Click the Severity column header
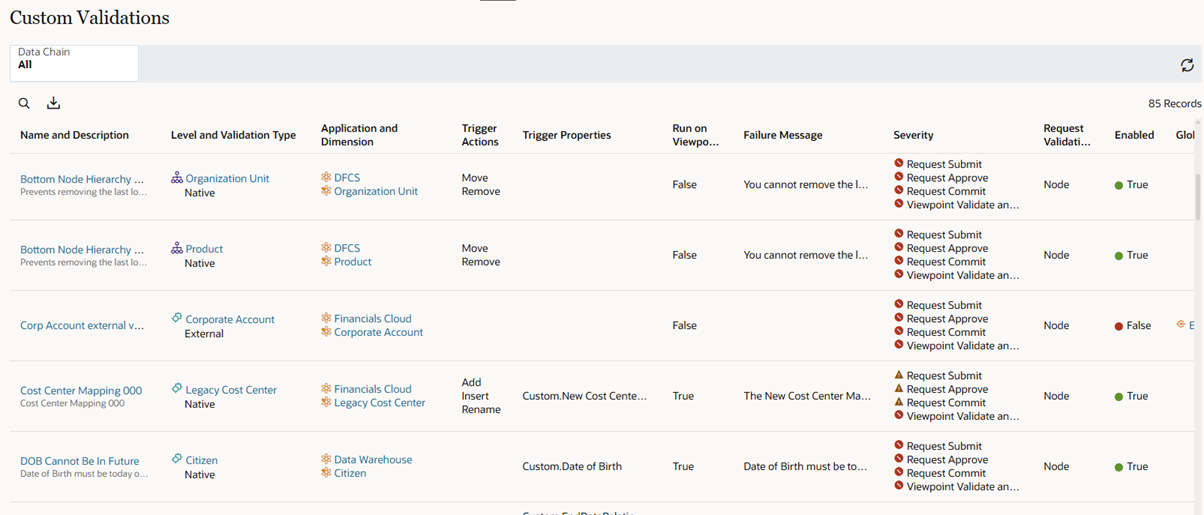The image size is (1204, 515). click(913, 135)
